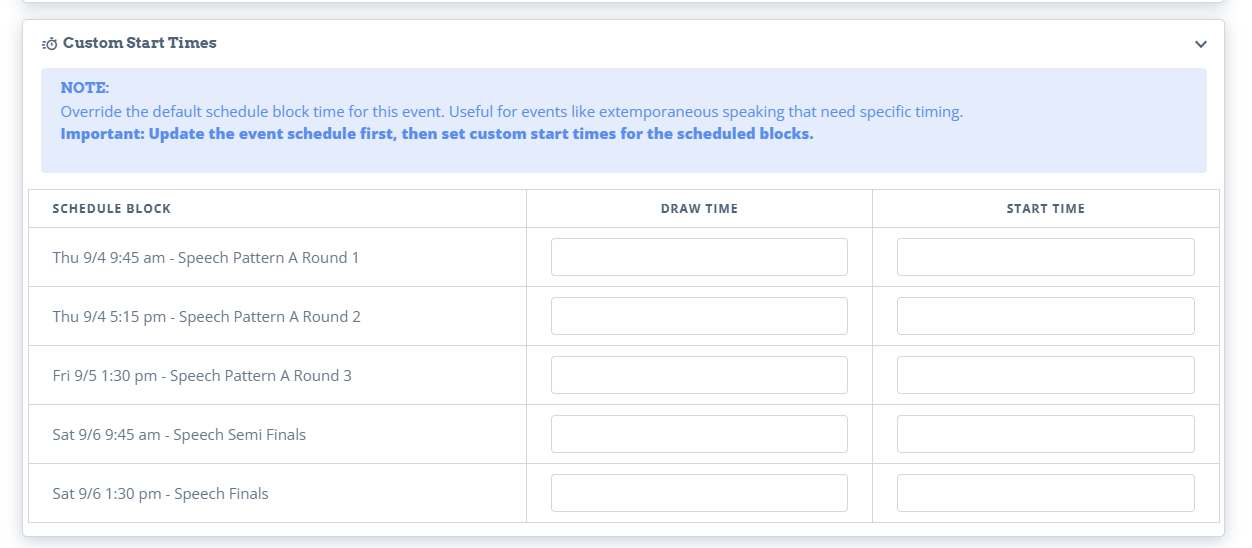Focus Draw Time input for Pattern A Round 2
Image resolution: width=1252 pixels, height=548 pixels.
click(699, 316)
